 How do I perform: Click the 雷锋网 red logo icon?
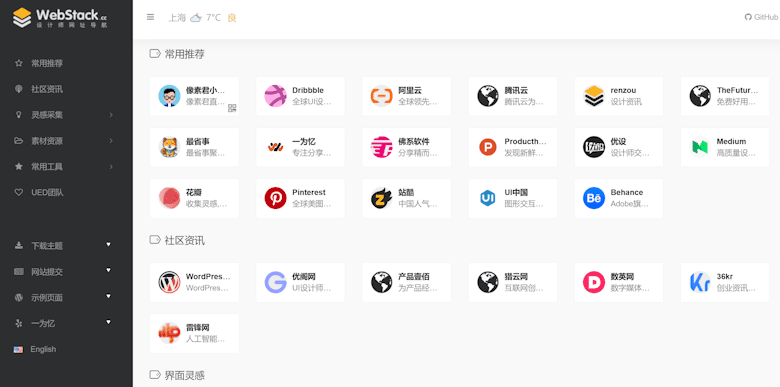coord(169,333)
